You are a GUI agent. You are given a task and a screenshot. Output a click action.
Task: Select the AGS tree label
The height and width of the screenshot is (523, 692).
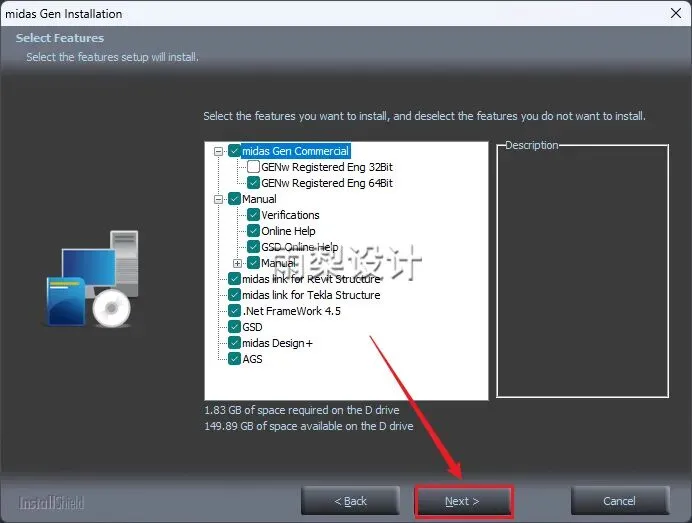(252, 359)
